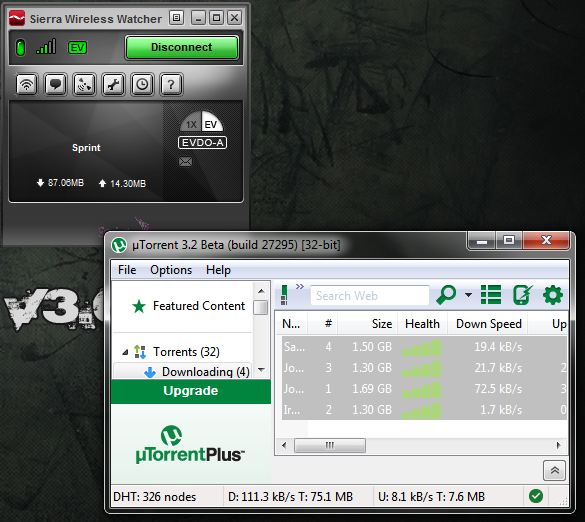Image resolution: width=585 pixels, height=522 pixels.
Task: Open Wi-Fi panel in Sierra Wireless Watcher
Action: [26, 84]
